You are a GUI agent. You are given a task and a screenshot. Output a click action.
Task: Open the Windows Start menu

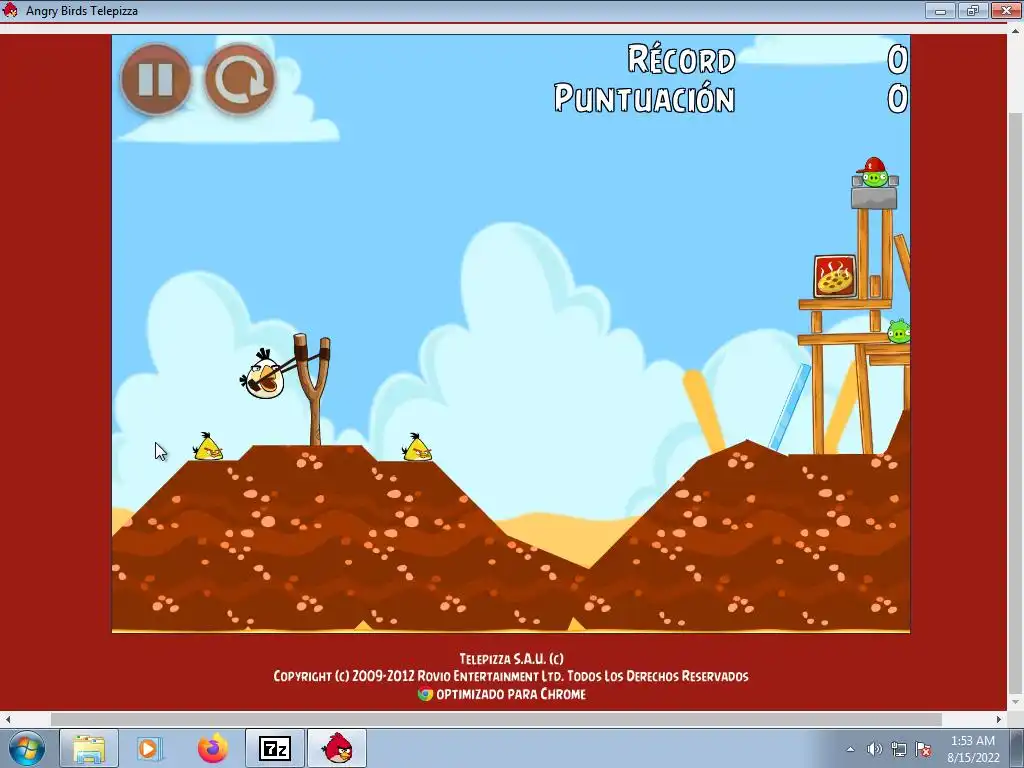[x=27, y=748]
